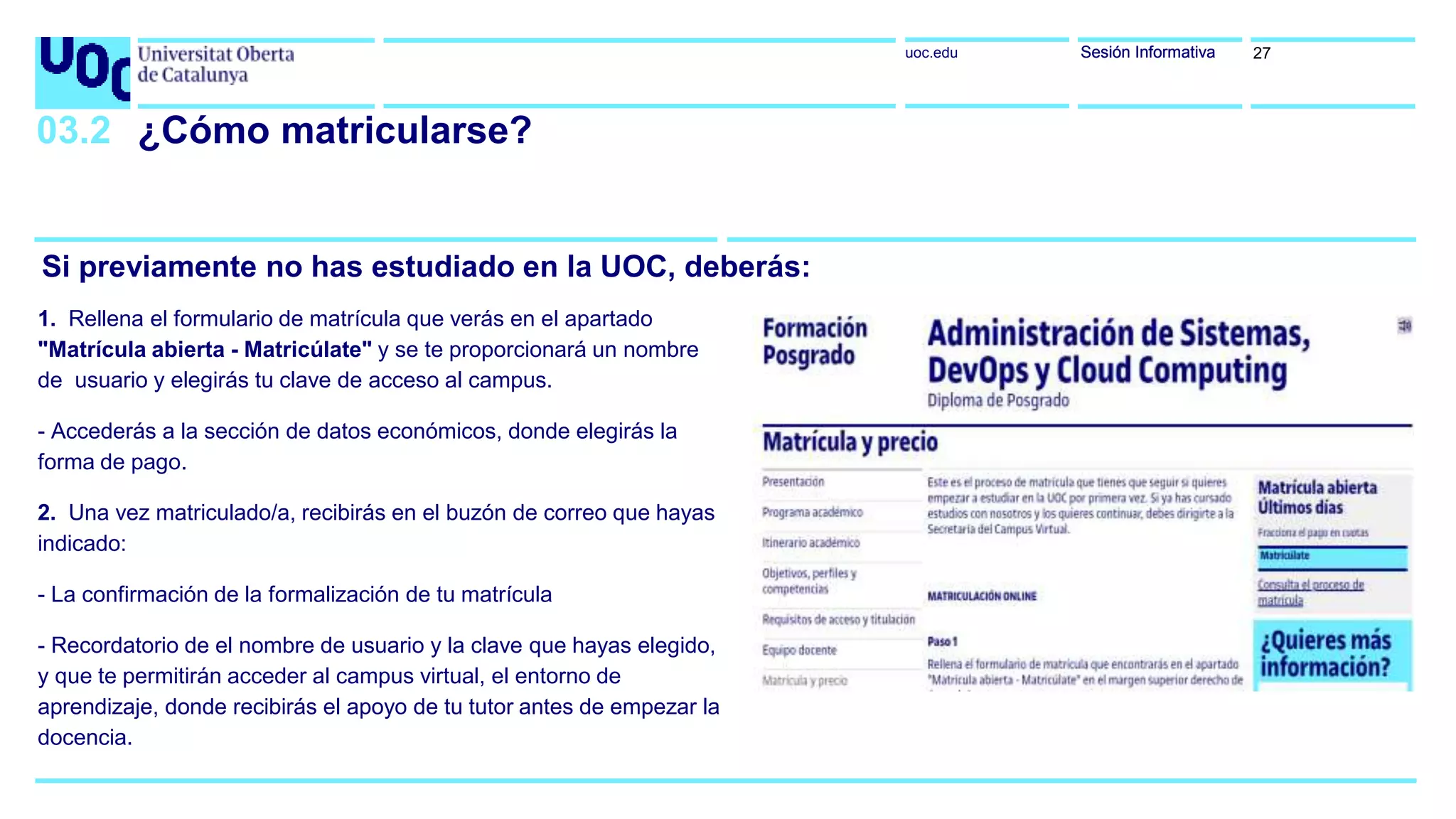Image resolution: width=1456 pixels, height=819 pixels.
Task: Open the Consulta el proceso de matrícula link
Action: 1310,592
